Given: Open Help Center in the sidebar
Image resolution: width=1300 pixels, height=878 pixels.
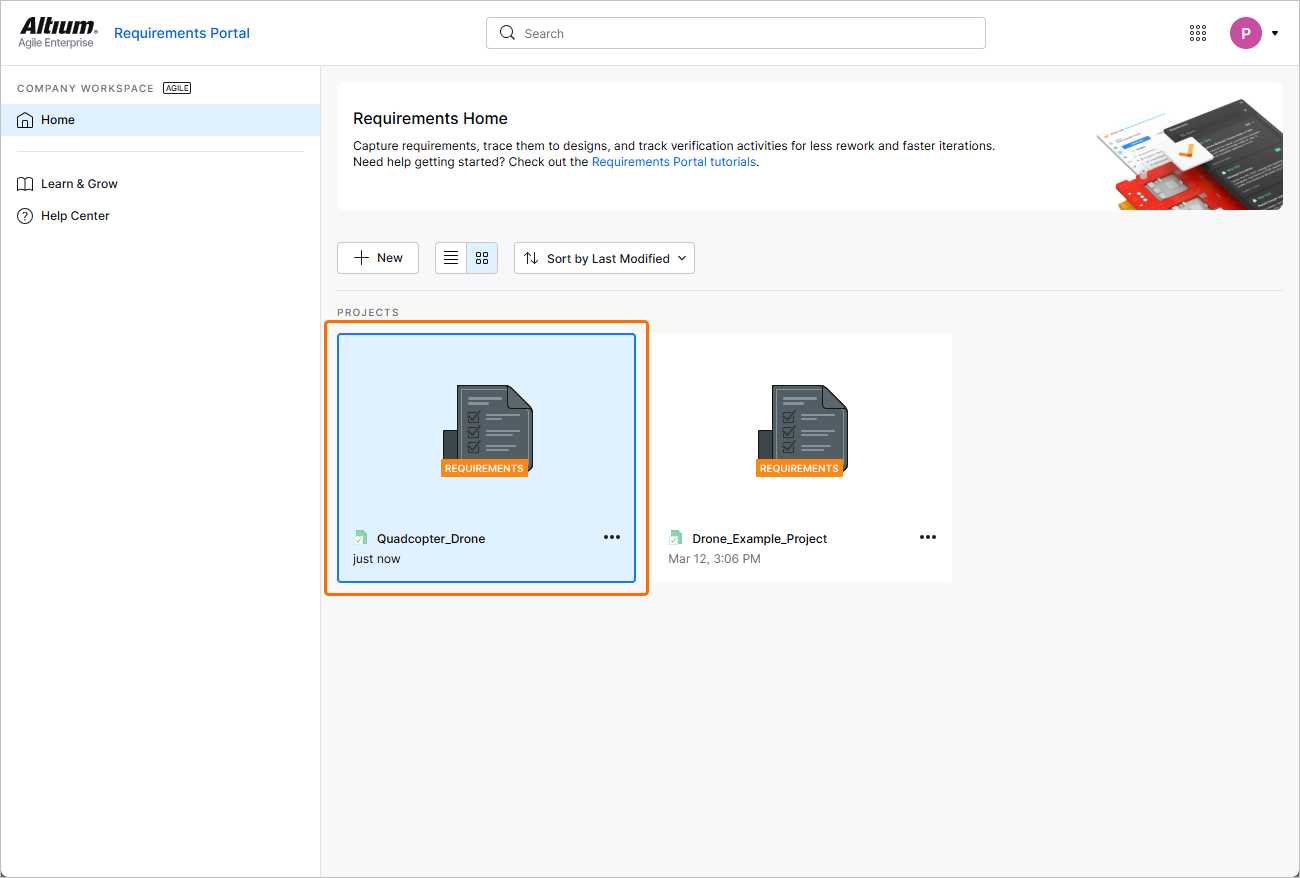Looking at the screenshot, I should (75, 216).
